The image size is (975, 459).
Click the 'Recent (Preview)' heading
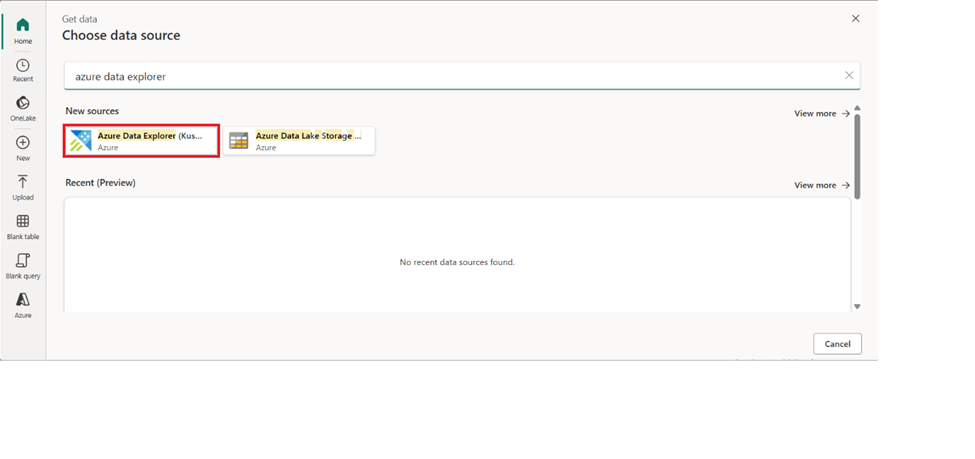click(x=101, y=182)
